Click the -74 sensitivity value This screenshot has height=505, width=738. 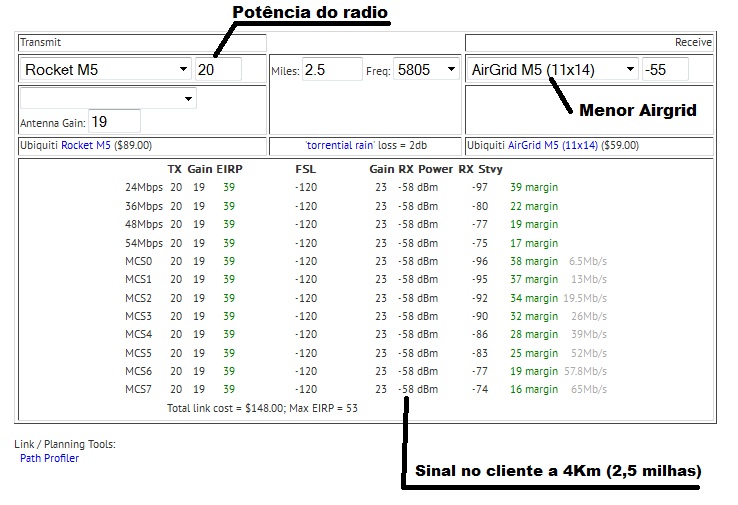click(x=480, y=389)
